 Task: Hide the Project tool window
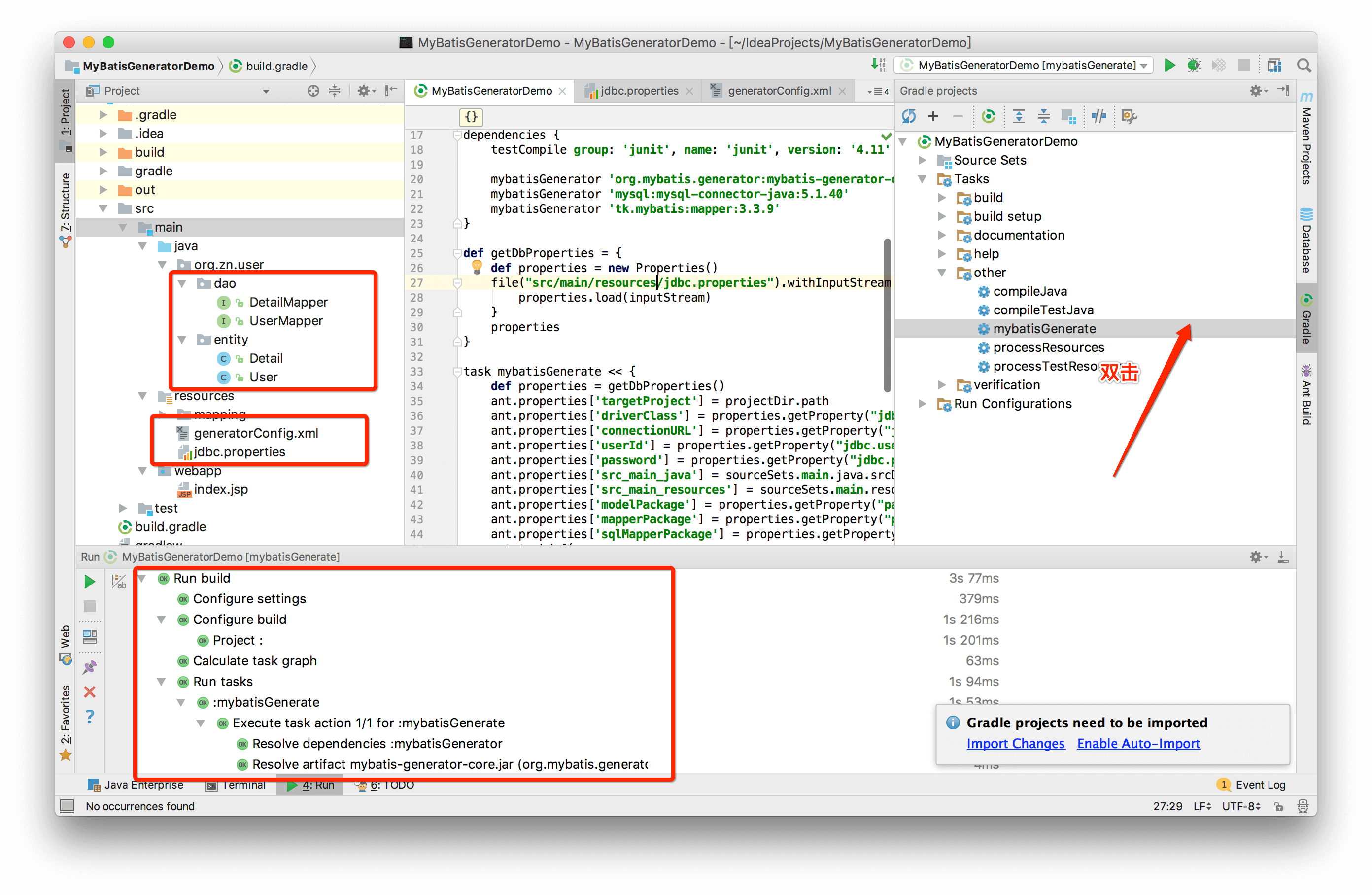391,91
